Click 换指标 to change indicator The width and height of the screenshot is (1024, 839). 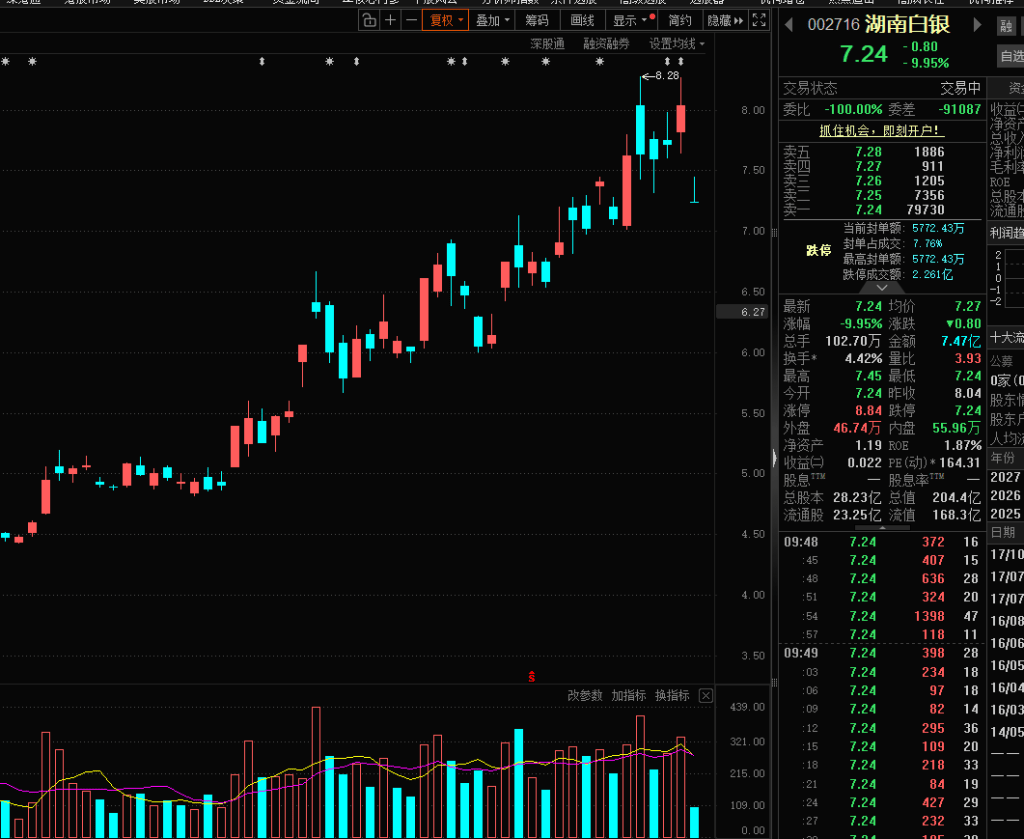point(673,696)
